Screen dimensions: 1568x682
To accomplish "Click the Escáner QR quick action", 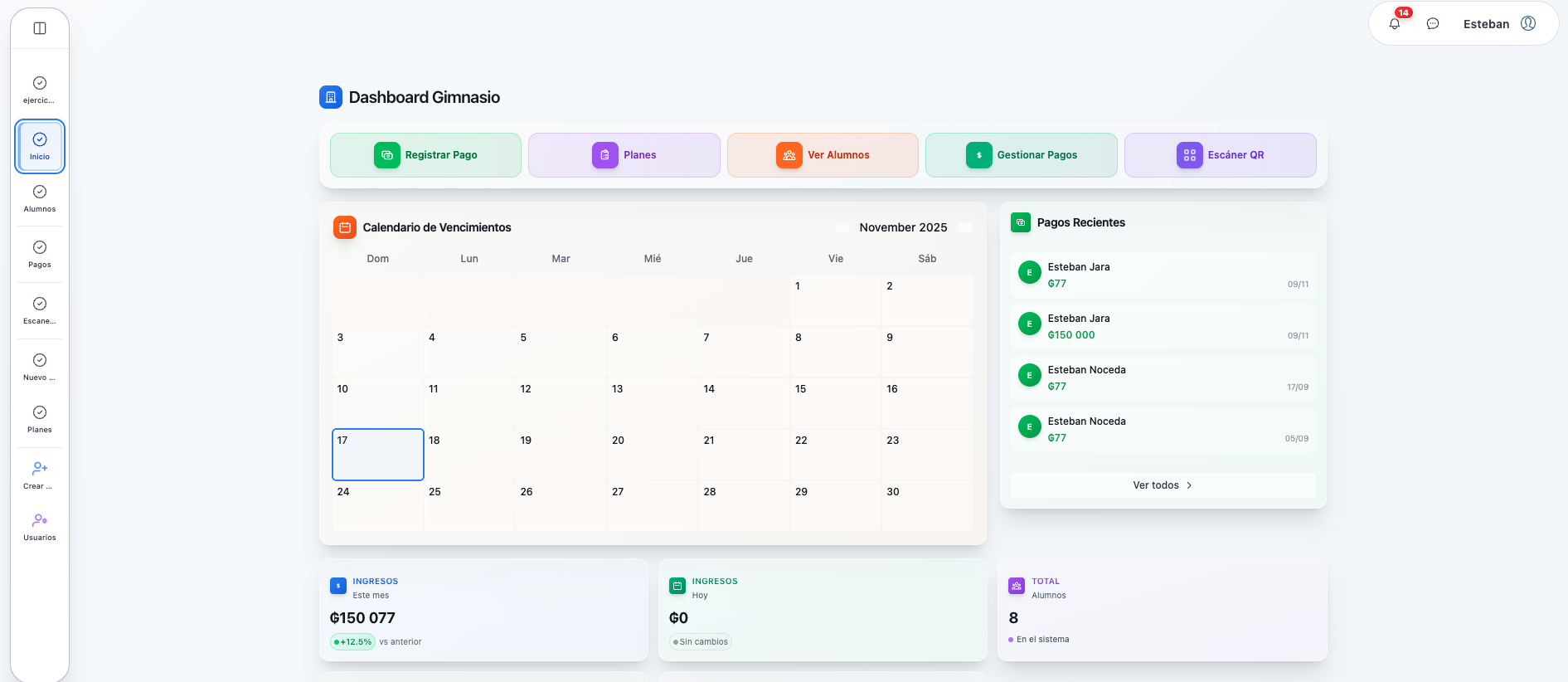I will [x=1220, y=155].
